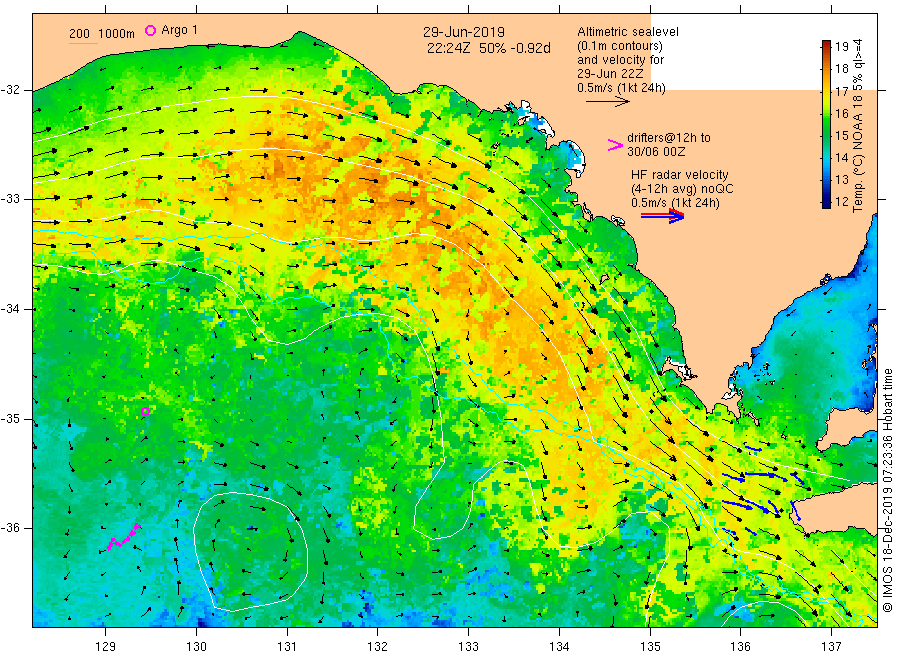This screenshot has height=660, width=900.
Task: Click the longitude label 134
Action: (x=559, y=647)
